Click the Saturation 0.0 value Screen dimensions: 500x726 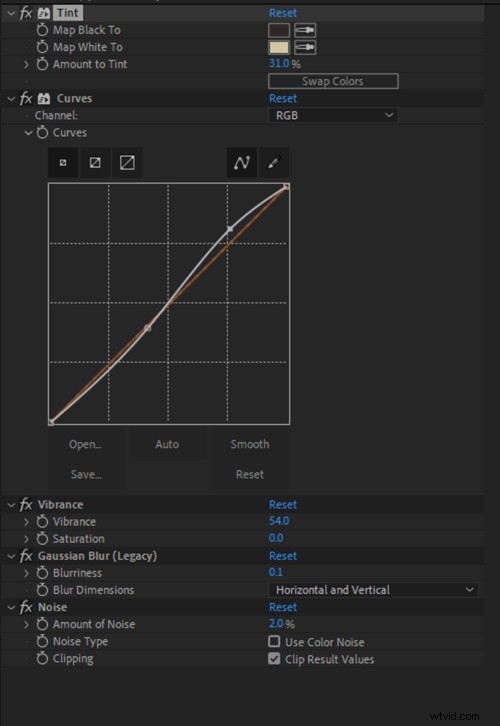tap(276, 538)
